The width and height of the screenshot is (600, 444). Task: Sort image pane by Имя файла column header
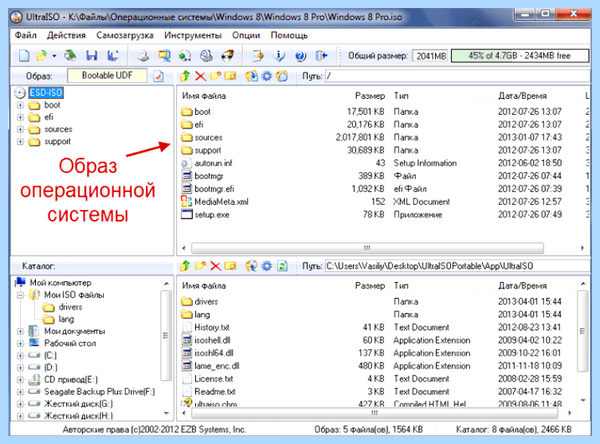[x=204, y=96]
